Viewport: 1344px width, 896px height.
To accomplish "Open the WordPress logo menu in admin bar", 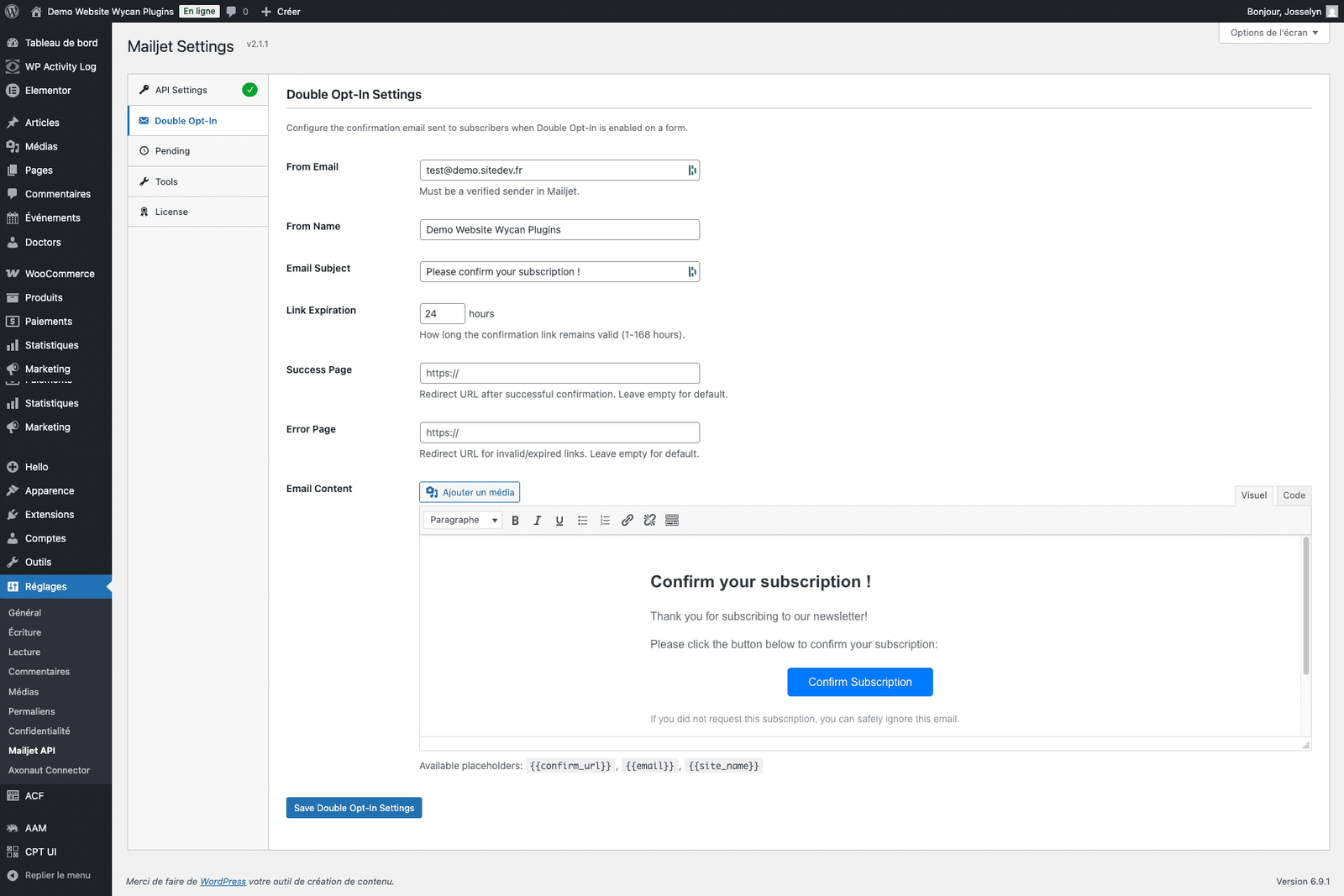I will [12, 11].
